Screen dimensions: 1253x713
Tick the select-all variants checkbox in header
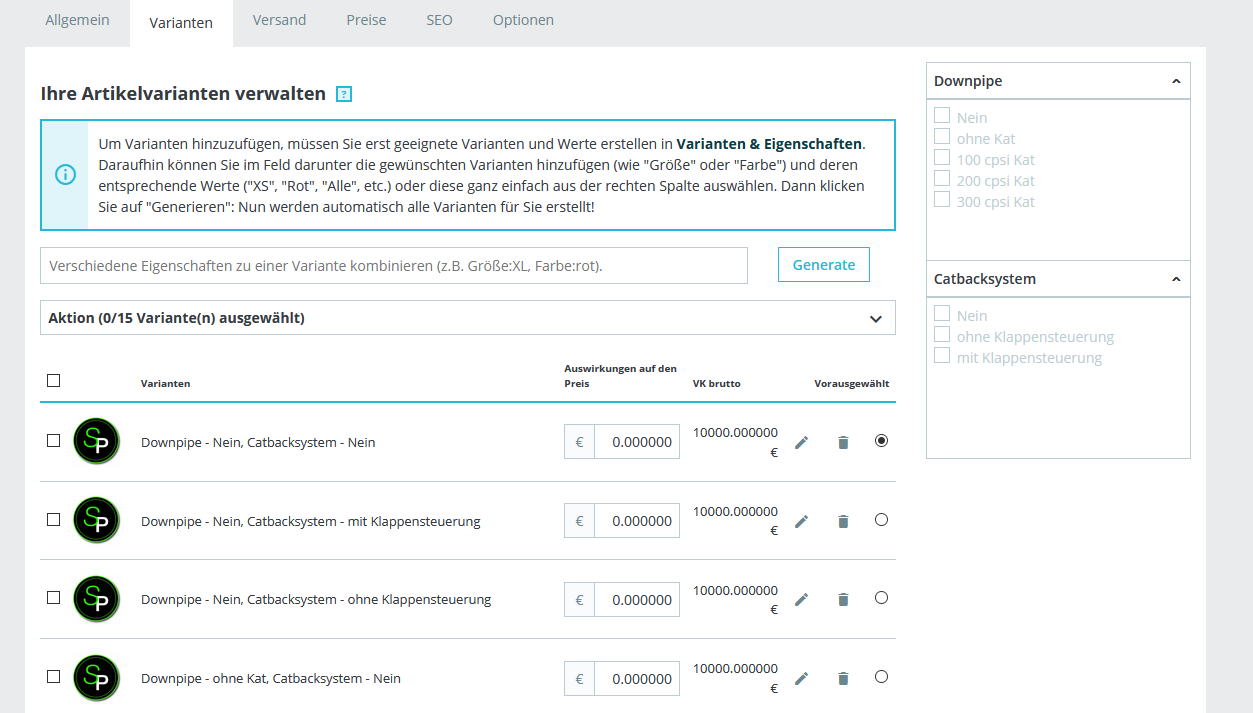point(54,380)
